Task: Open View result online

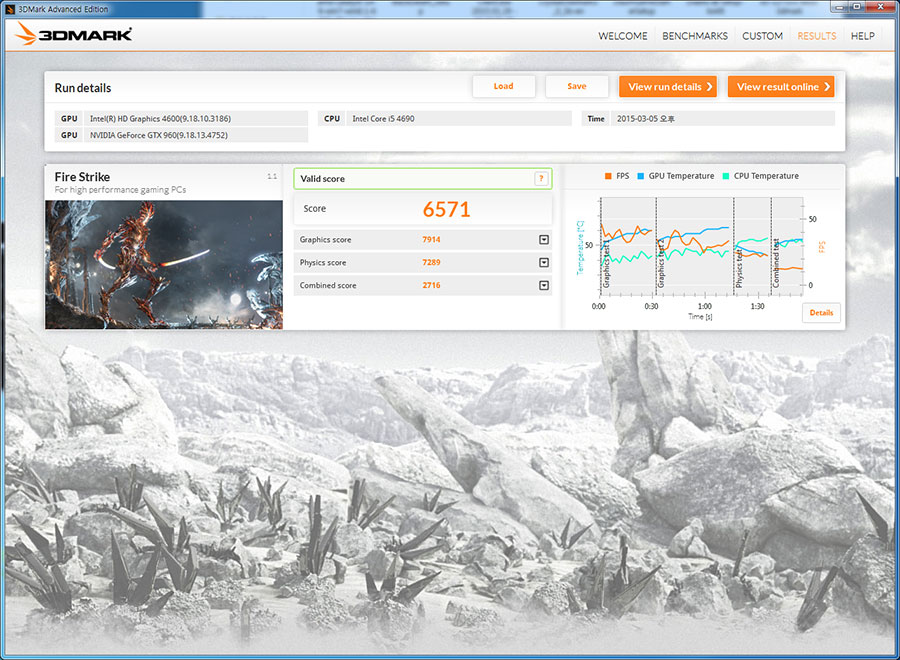Action: [781, 87]
